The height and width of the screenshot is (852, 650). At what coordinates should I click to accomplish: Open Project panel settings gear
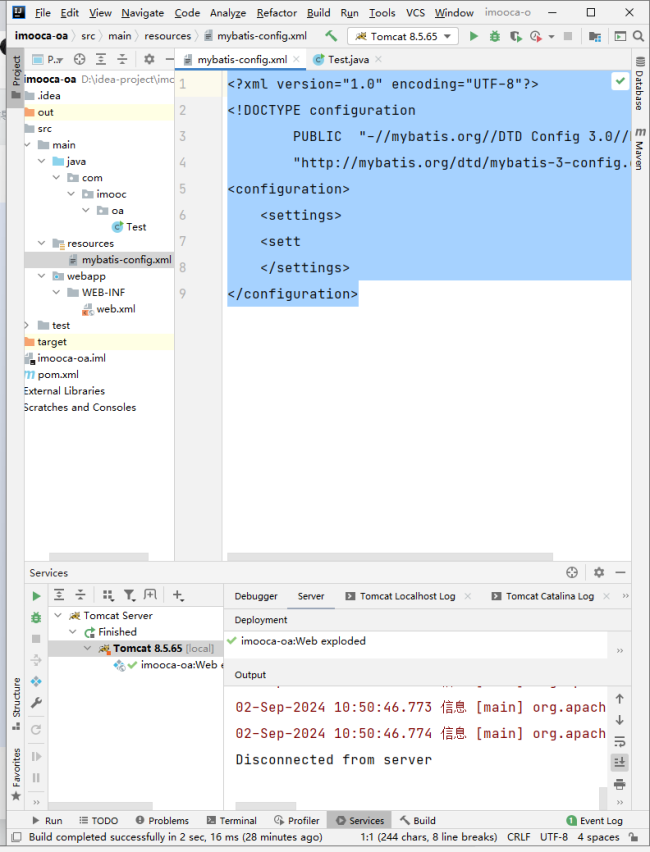[x=149, y=59]
